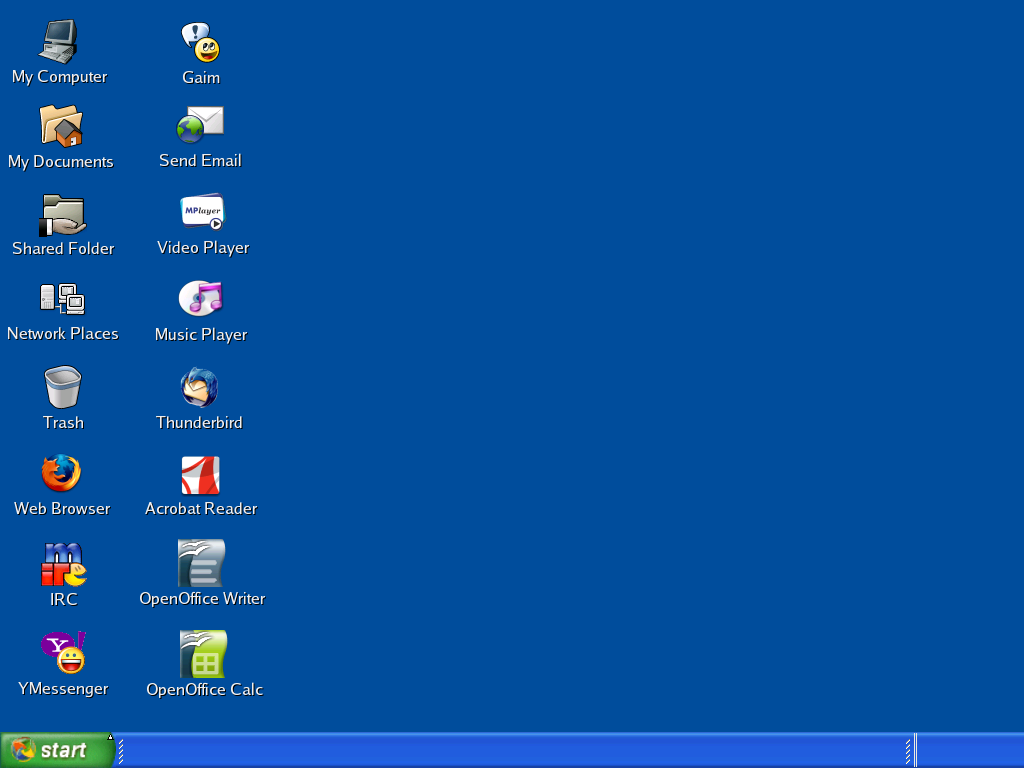Open the My Computer desktop icon
The height and width of the screenshot is (768, 1024).
pos(59,41)
